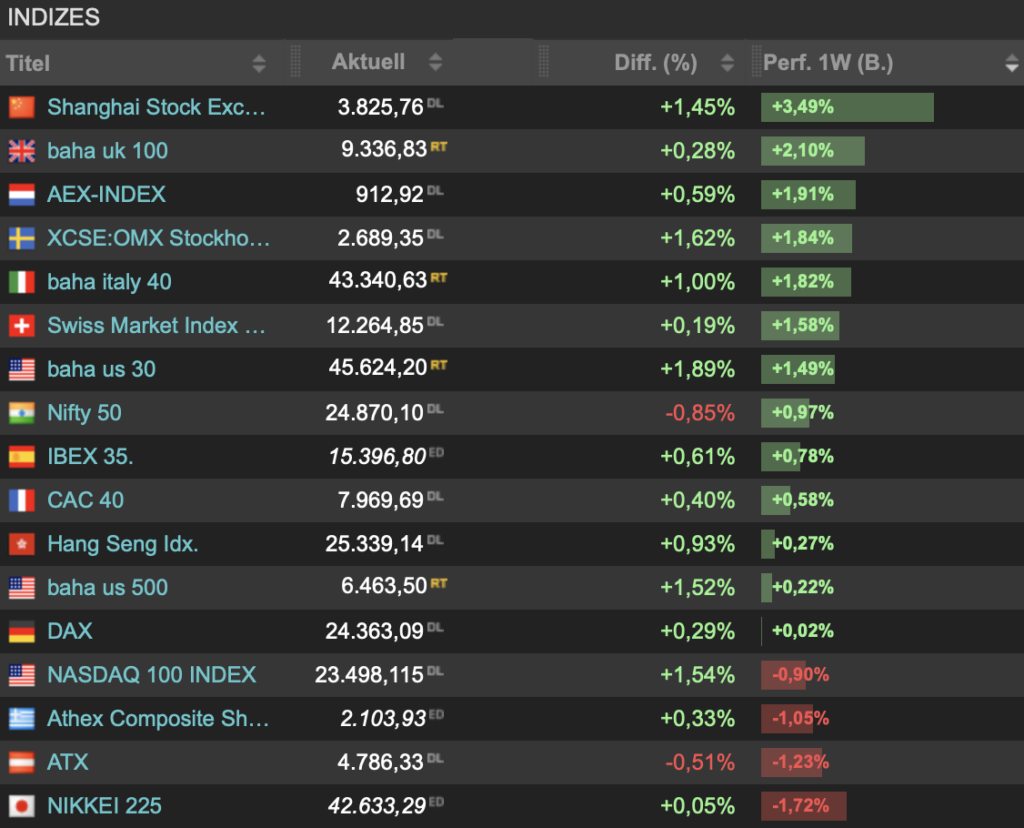The height and width of the screenshot is (828, 1024).
Task: Click the Titel column header label
Action: 28,63
